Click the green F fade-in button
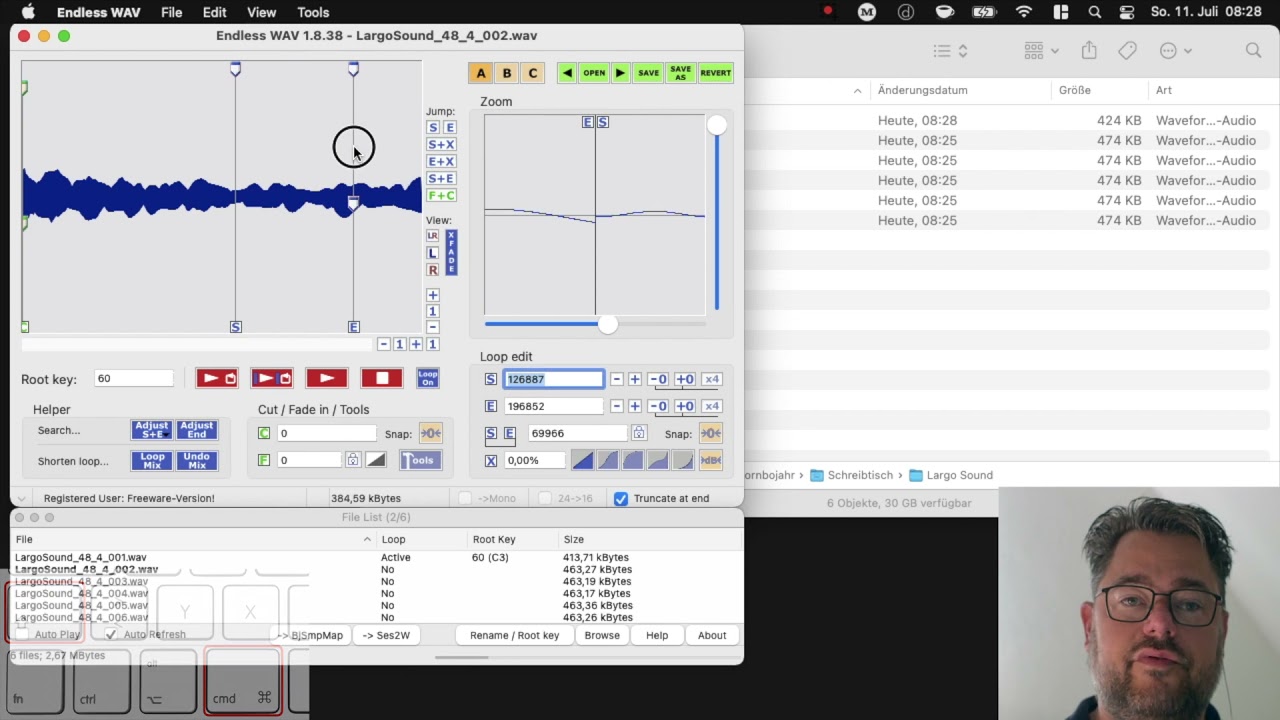The image size is (1280, 720). coord(264,460)
